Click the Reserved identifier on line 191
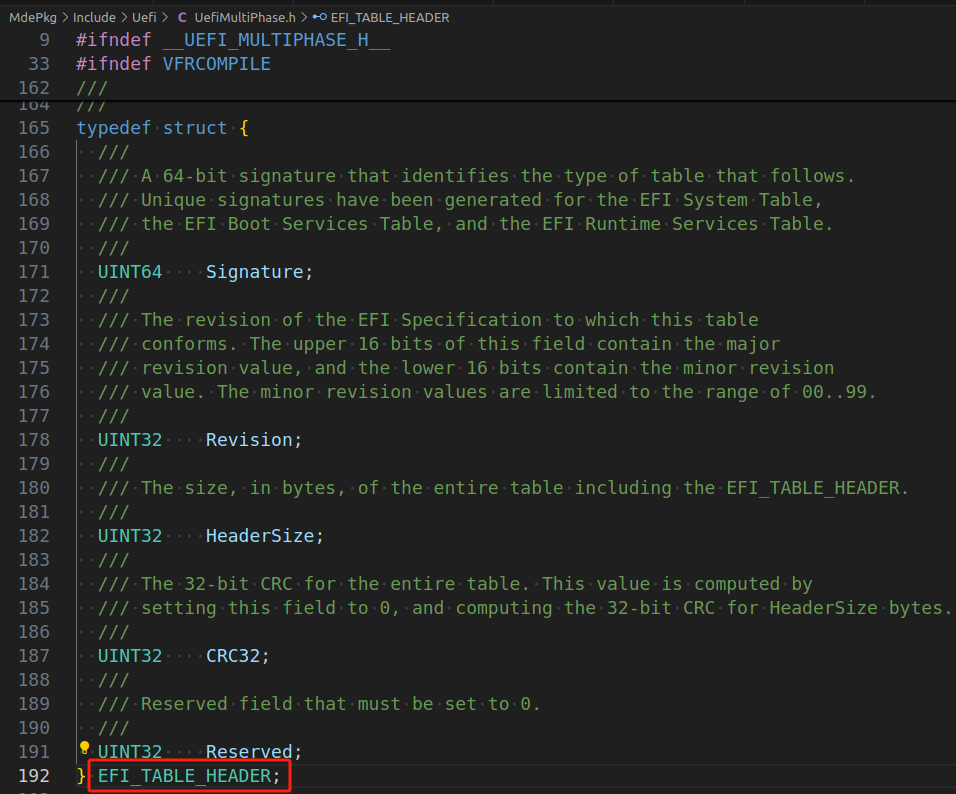Image resolution: width=956 pixels, height=794 pixels. [x=250, y=751]
